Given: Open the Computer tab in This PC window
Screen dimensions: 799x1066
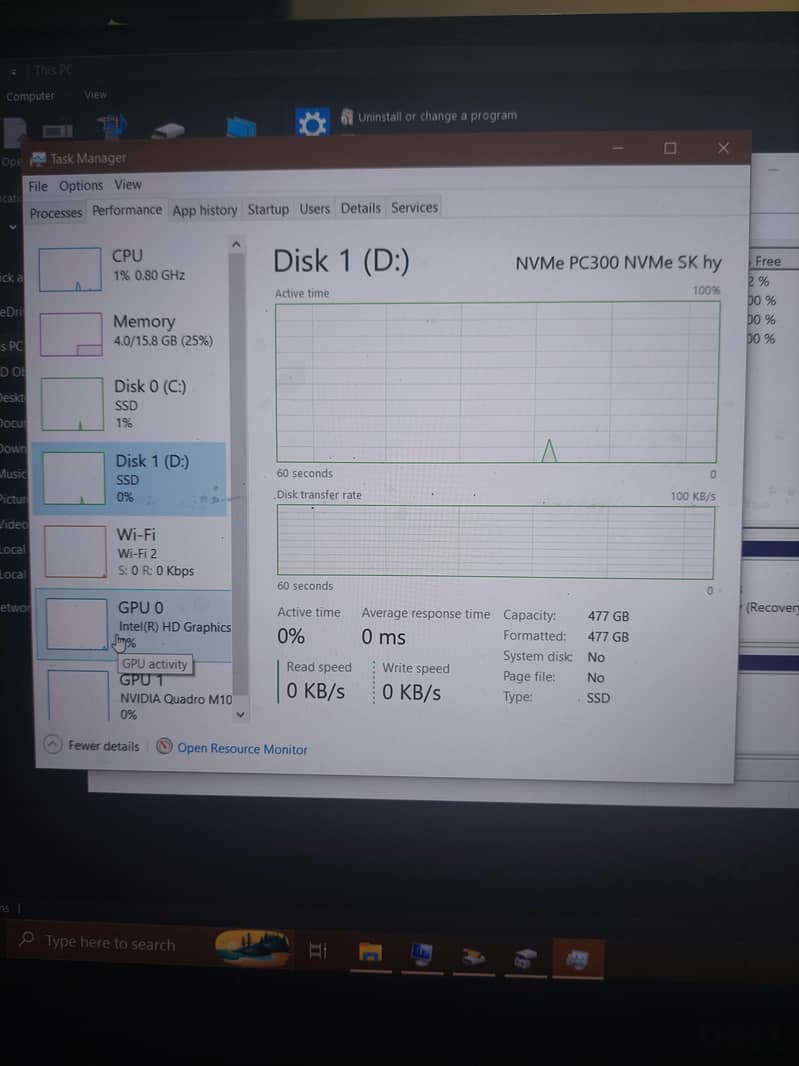Looking at the screenshot, I should (x=31, y=97).
